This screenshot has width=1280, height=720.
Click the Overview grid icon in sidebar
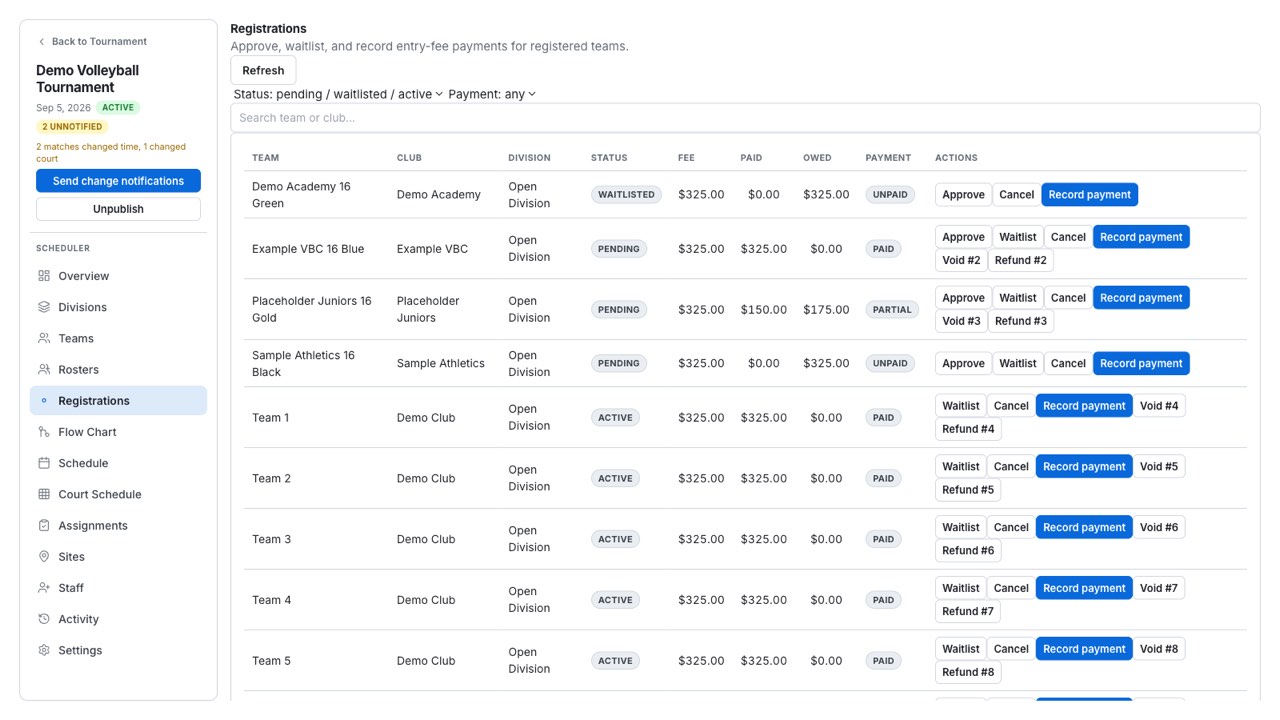(x=44, y=276)
